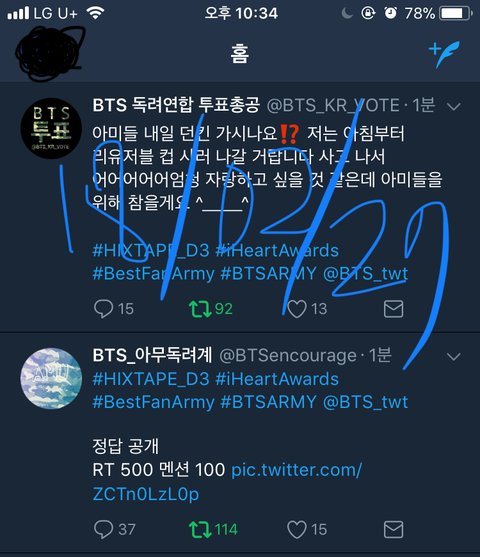Image resolution: width=480 pixels, height=557 pixels.
Task: Open the cloud-patterned BTSencourage avatar
Action: (x=51, y=379)
